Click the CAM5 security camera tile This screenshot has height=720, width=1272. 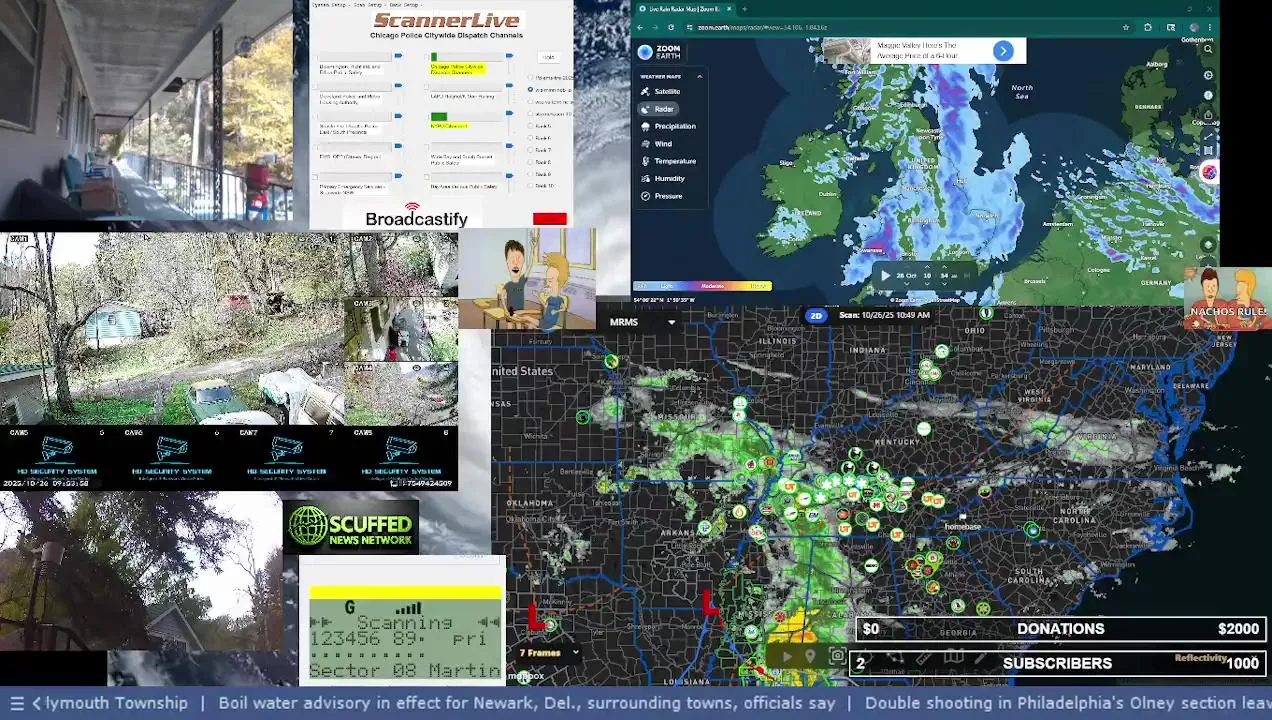(57, 457)
